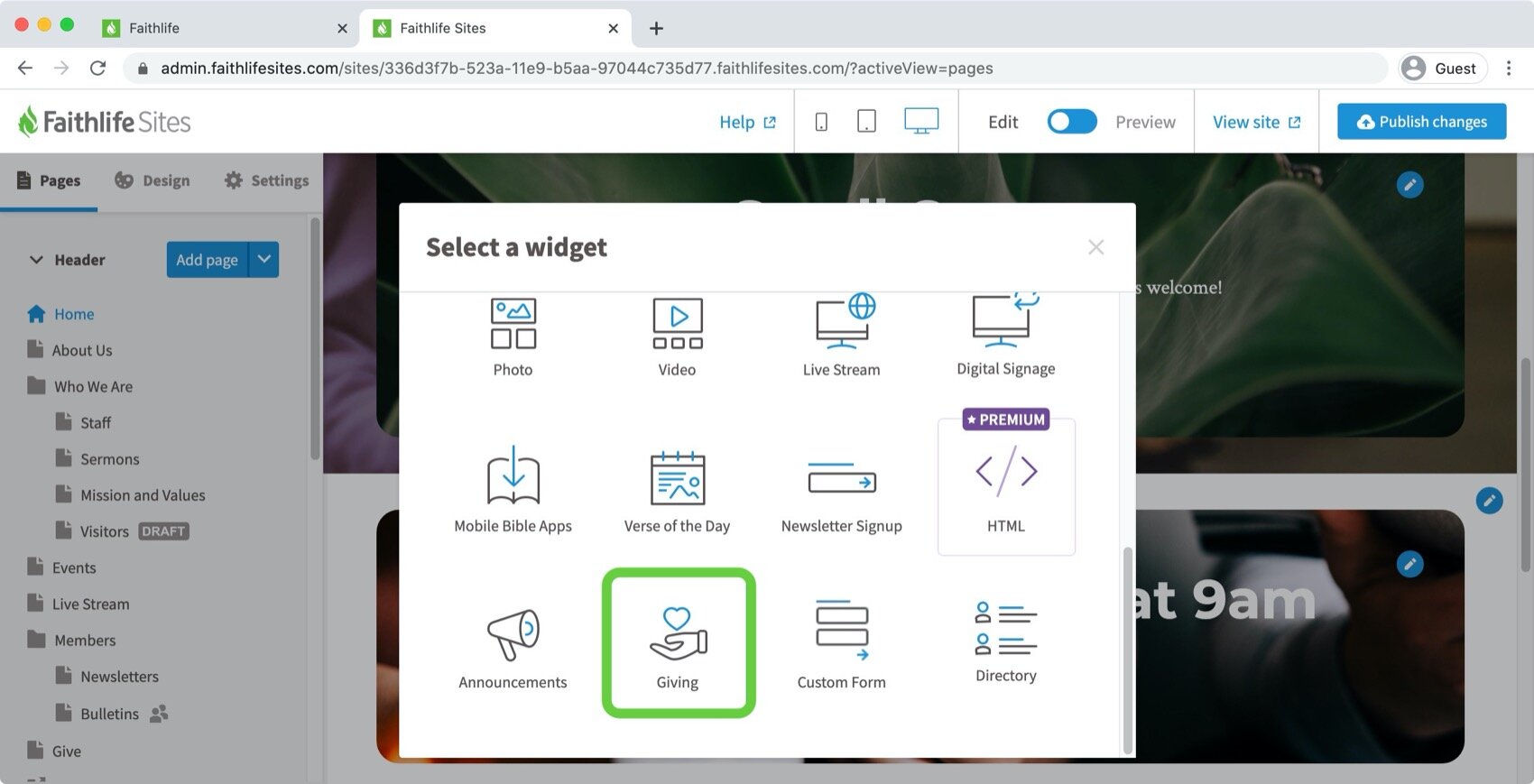1534x784 pixels.
Task: Click the sidebar pages scrollbar
Action: (x=315, y=338)
